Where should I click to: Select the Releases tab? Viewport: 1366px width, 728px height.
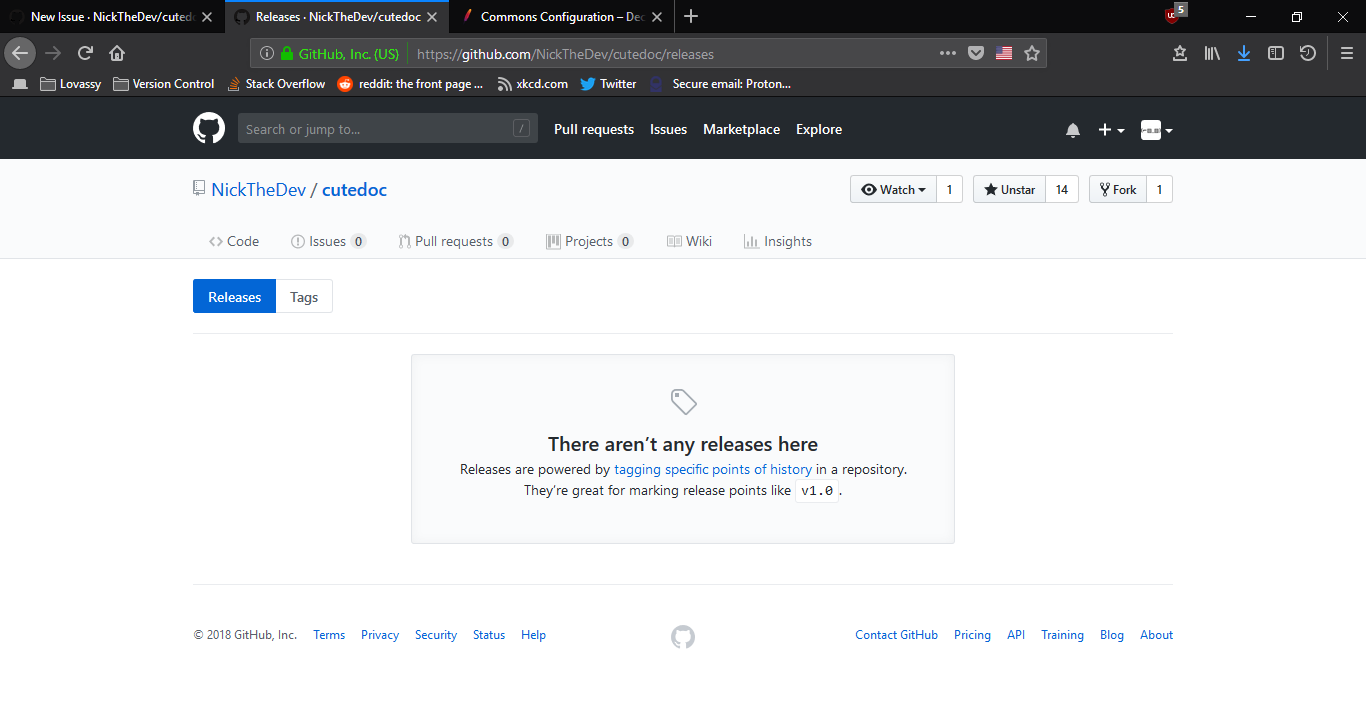(234, 297)
